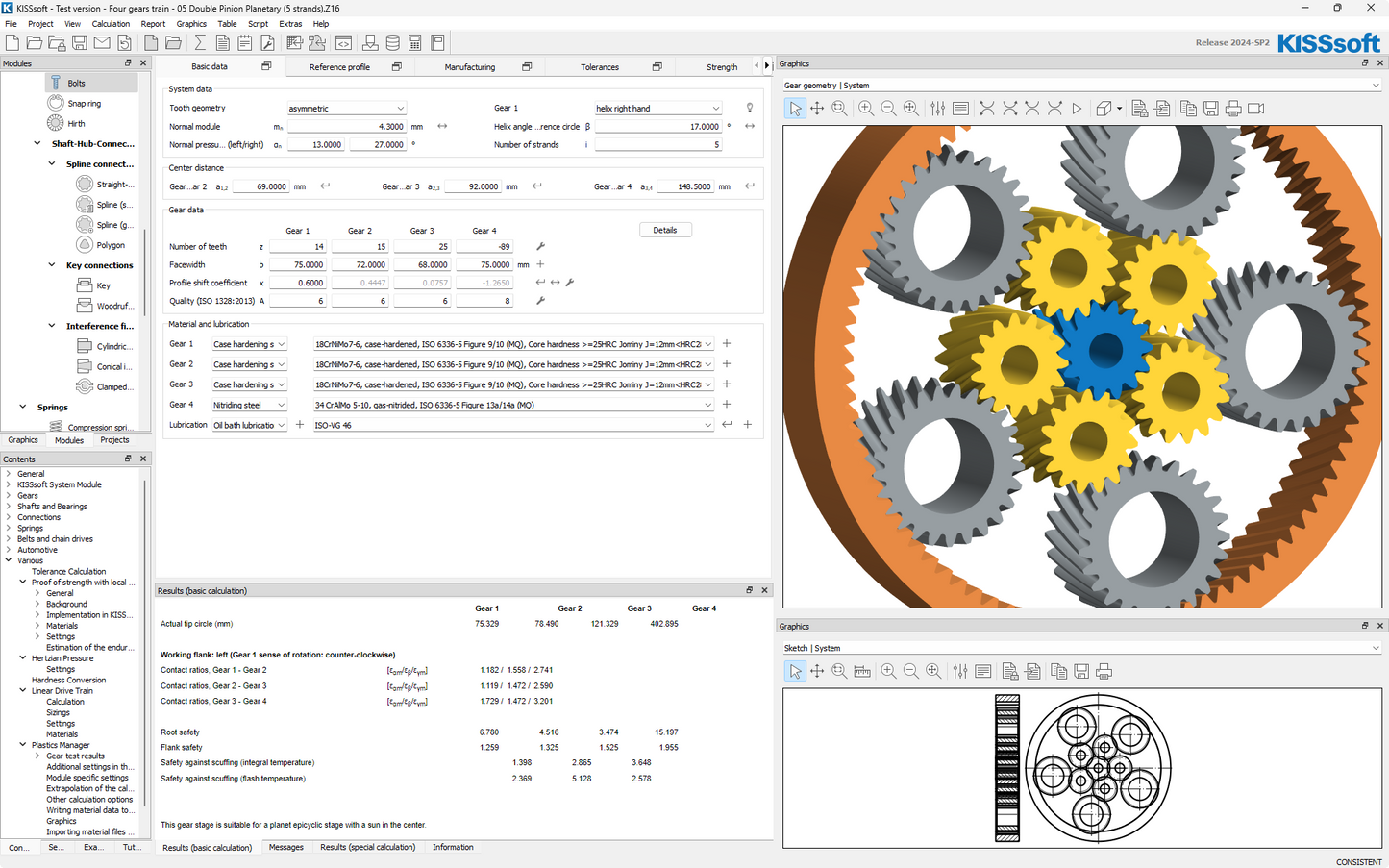The width and height of the screenshot is (1389, 868).
Task: Open the Tooth geometry asymmetric dropdown
Action: (346, 109)
